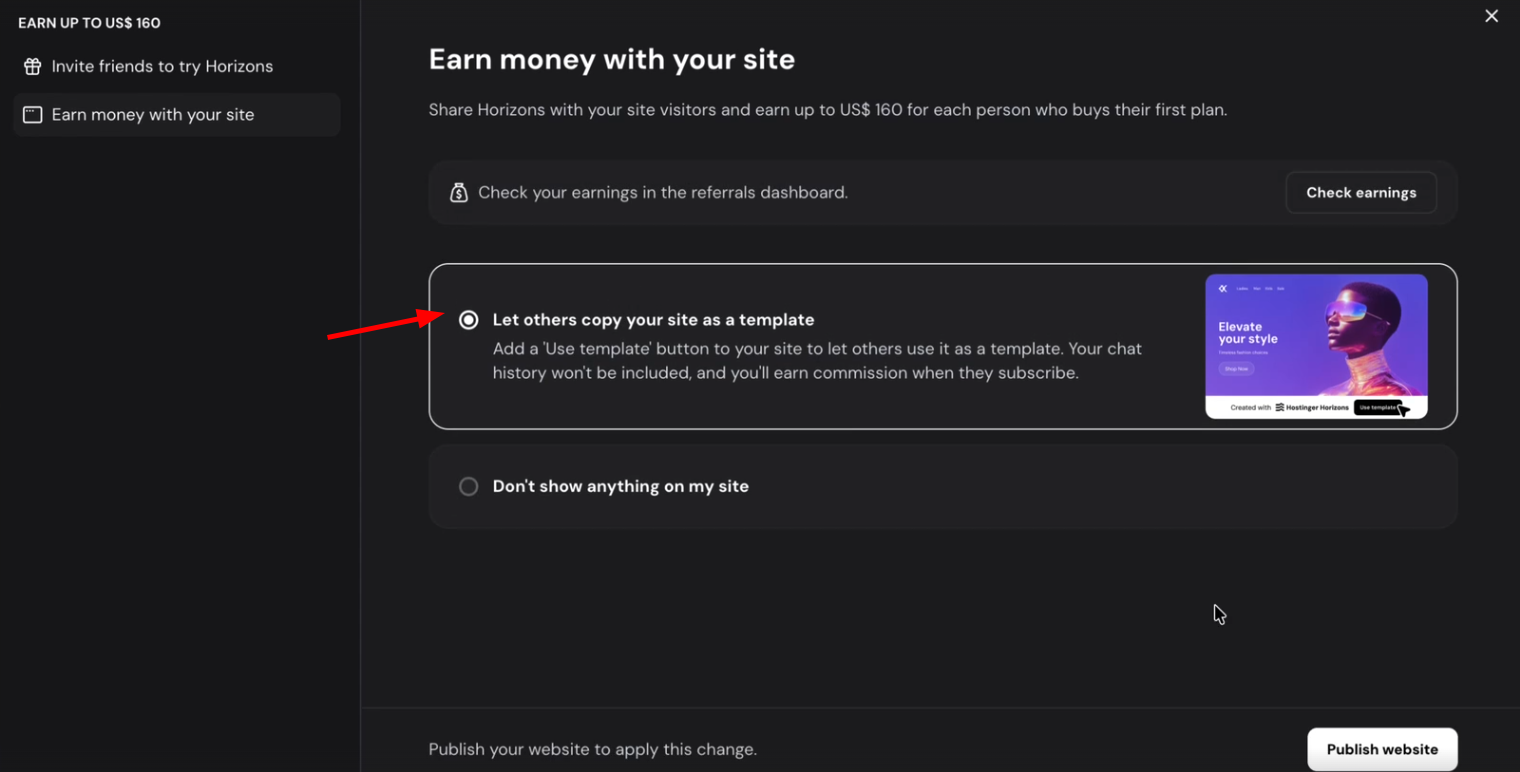The image size is (1520, 772).
Task: Click the Check earnings button
Action: (1361, 193)
